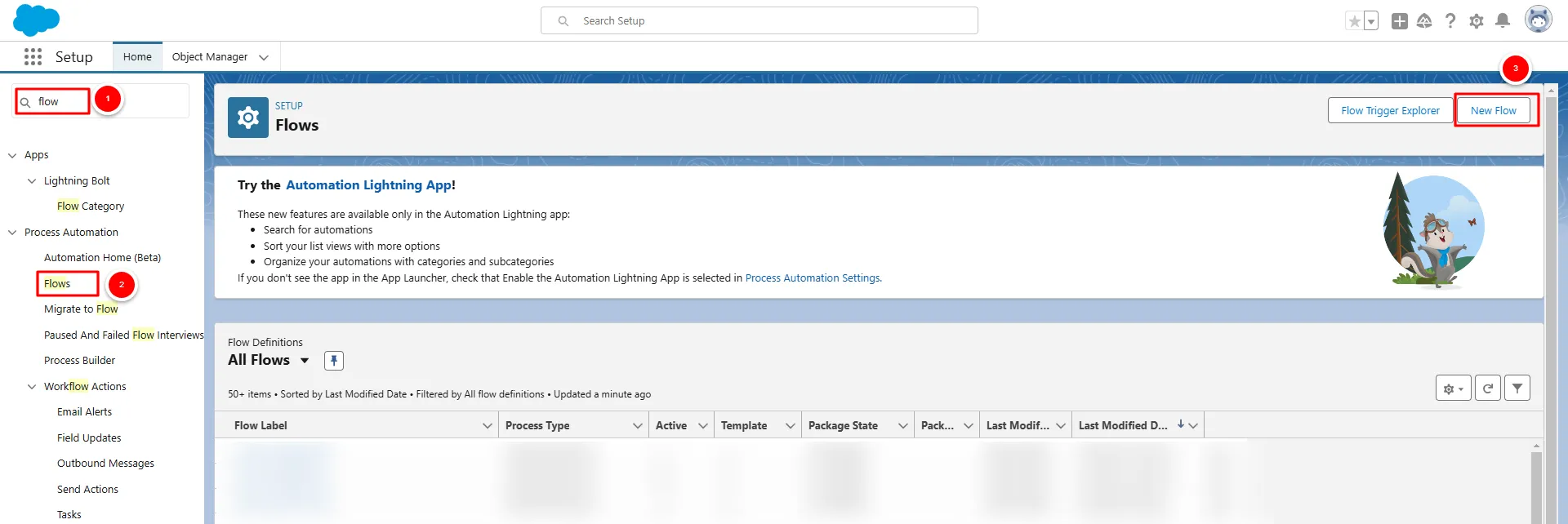Viewport: 1568px width, 524px height.
Task: Click in the Search Setup field
Action: 759,20
